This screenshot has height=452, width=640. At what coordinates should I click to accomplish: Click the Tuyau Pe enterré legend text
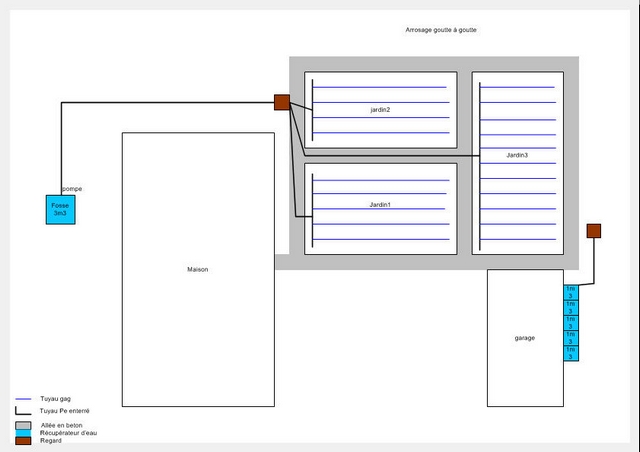tap(63, 411)
